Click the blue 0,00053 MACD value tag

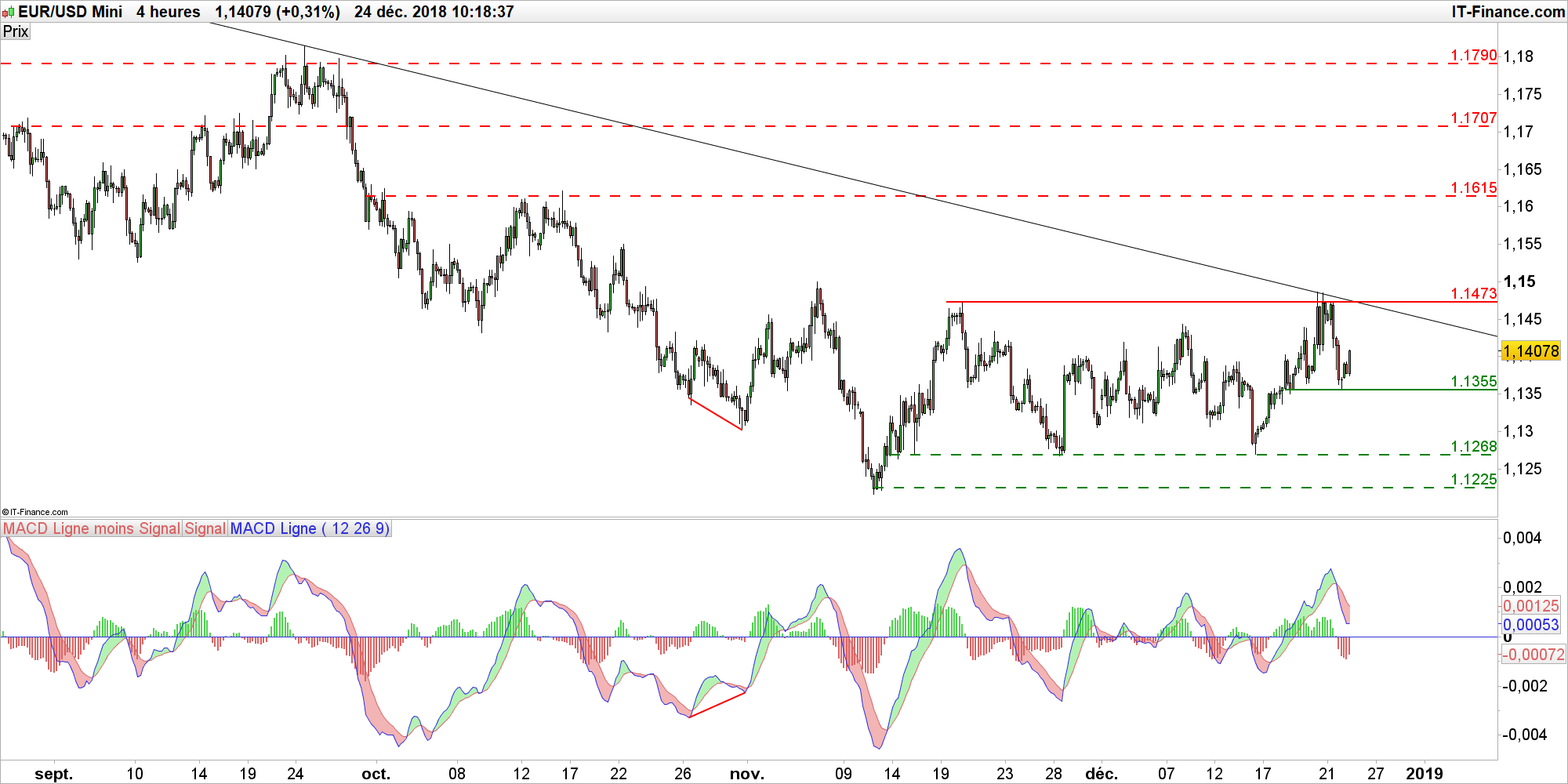(x=1530, y=625)
